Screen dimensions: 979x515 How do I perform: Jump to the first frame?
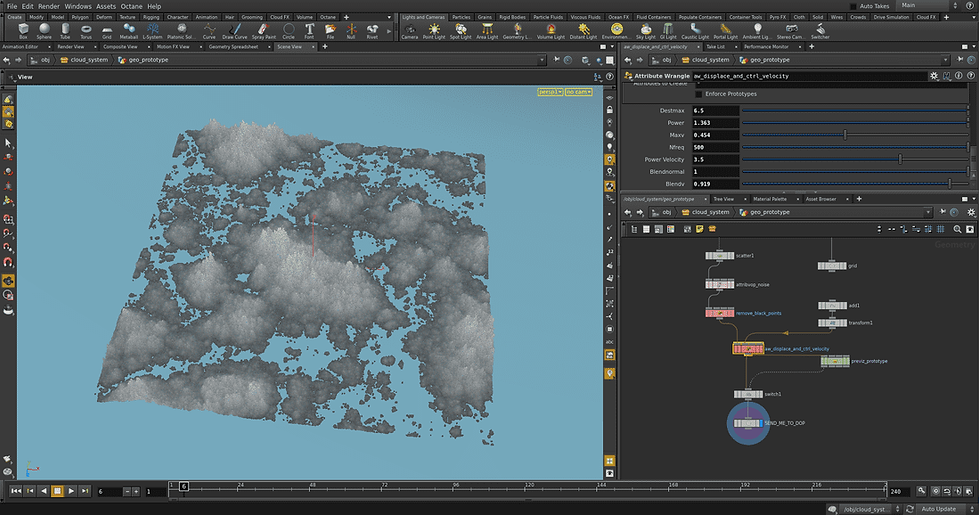(16, 491)
